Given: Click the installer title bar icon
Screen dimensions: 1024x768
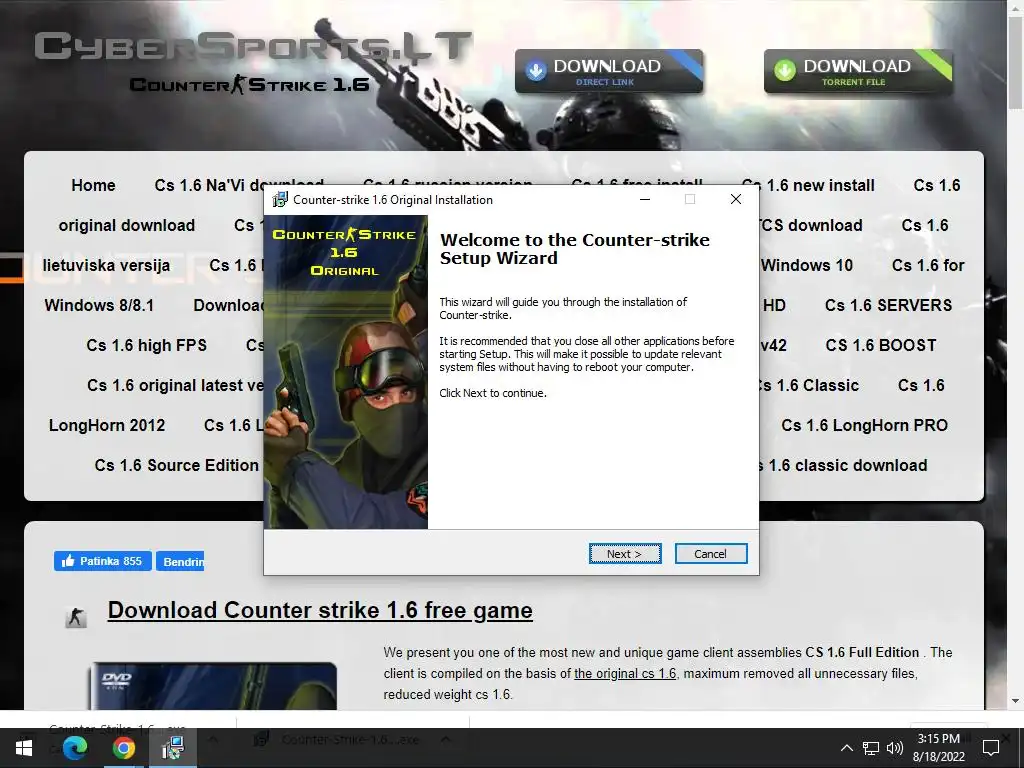Looking at the screenshot, I should point(280,200).
